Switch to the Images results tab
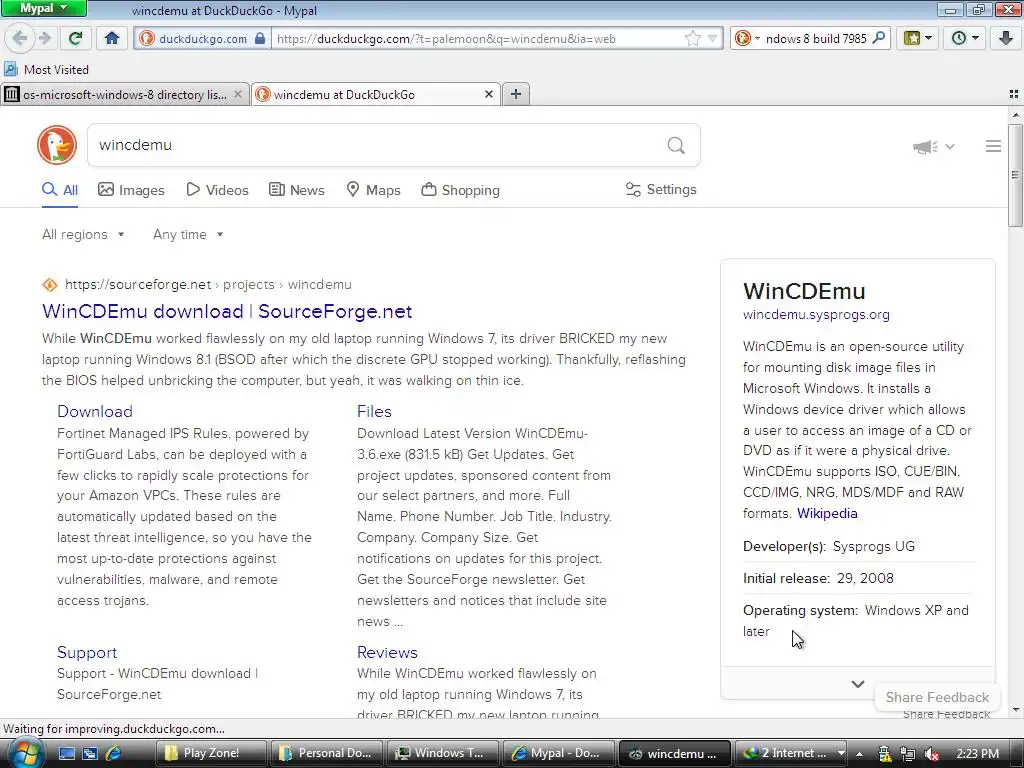This screenshot has height=768, width=1024. (131, 190)
